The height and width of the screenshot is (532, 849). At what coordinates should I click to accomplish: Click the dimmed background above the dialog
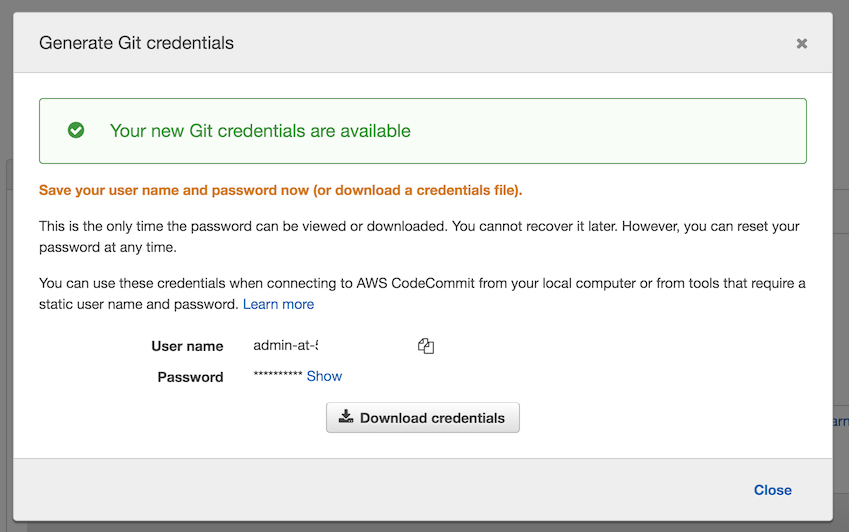click(x=424, y=5)
